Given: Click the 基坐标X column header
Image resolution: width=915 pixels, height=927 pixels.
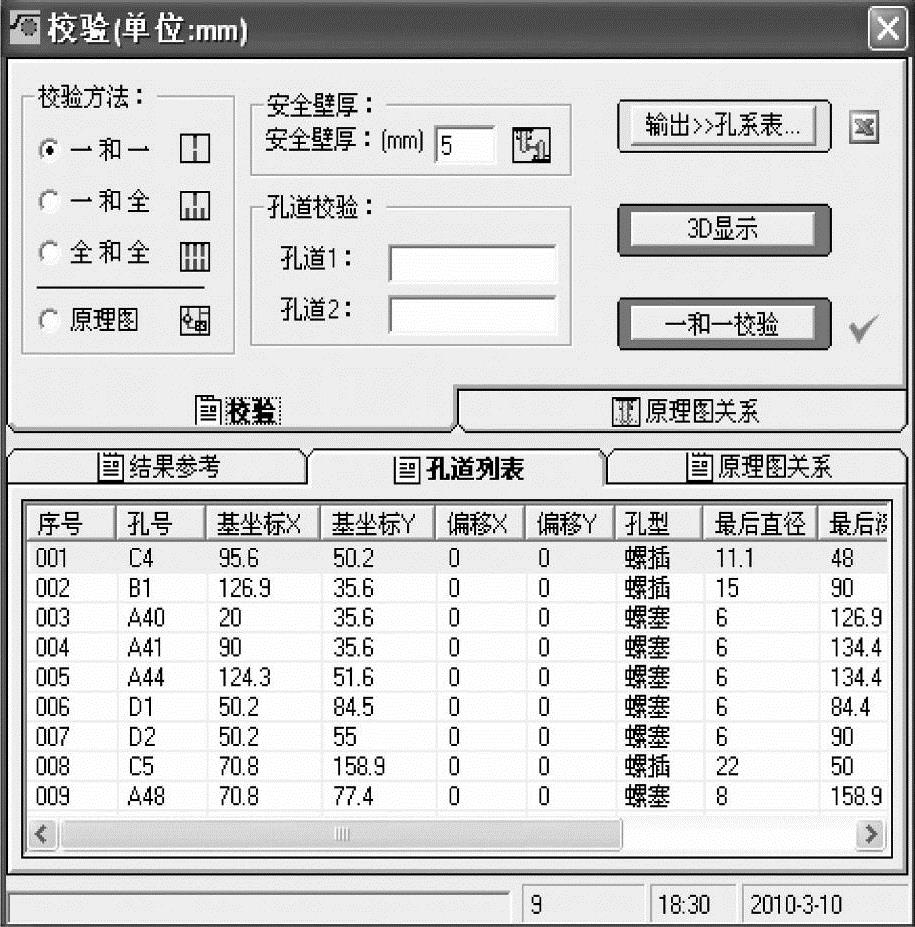Looking at the screenshot, I should 262,523.
